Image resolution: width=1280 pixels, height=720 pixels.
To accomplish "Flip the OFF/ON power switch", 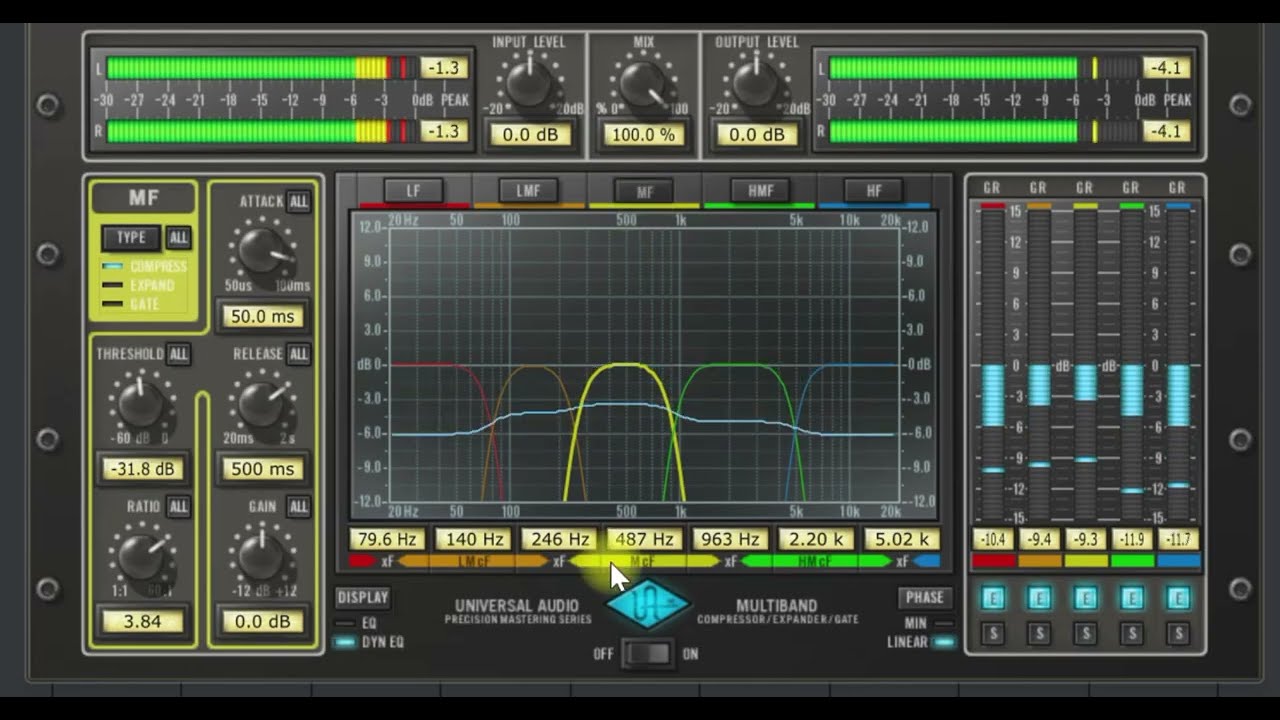I will pyautogui.click(x=647, y=654).
